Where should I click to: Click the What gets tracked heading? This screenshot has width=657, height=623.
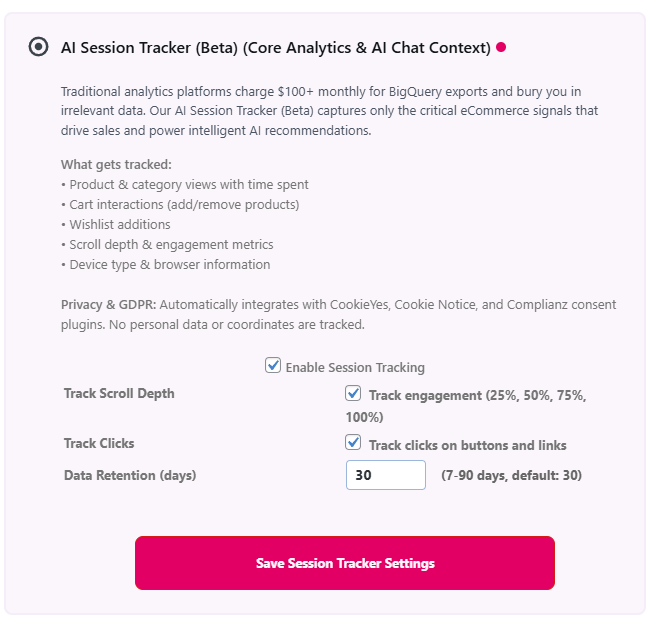116,164
